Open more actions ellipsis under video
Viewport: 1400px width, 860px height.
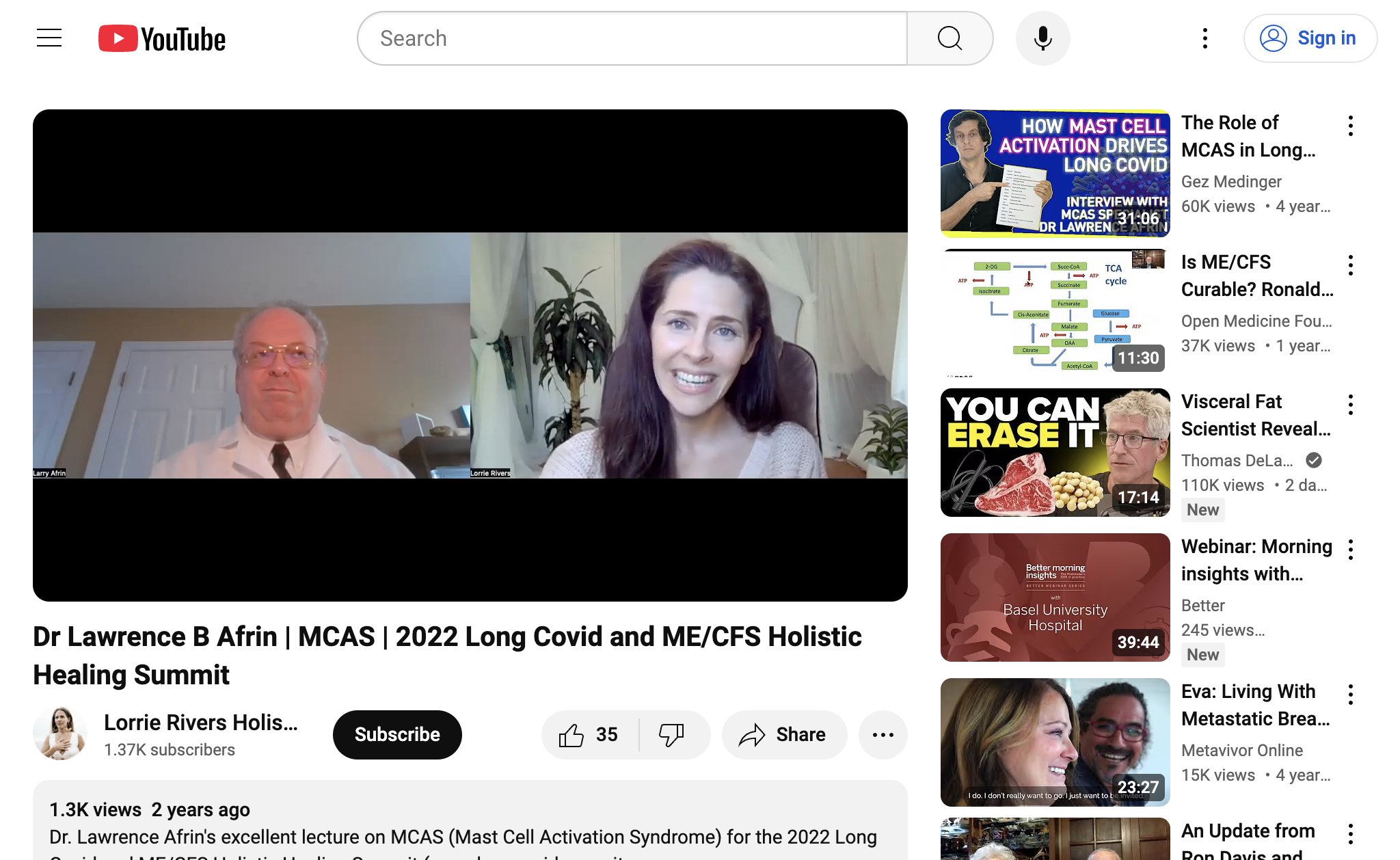tap(883, 735)
